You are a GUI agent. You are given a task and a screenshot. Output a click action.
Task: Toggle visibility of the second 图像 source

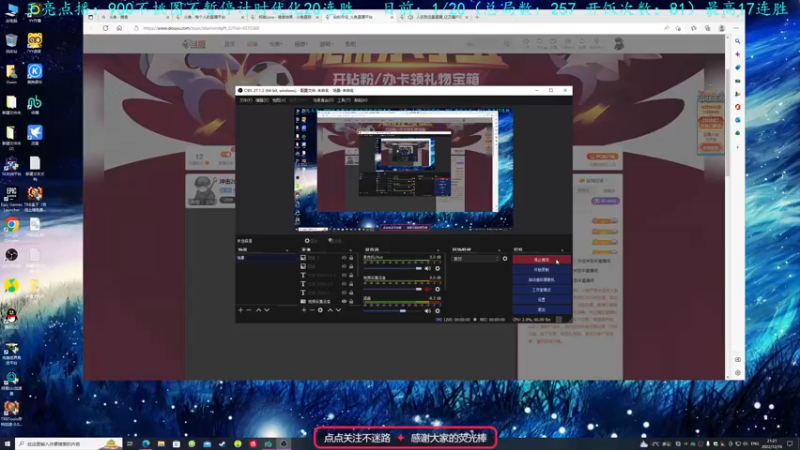(x=344, y=266)
